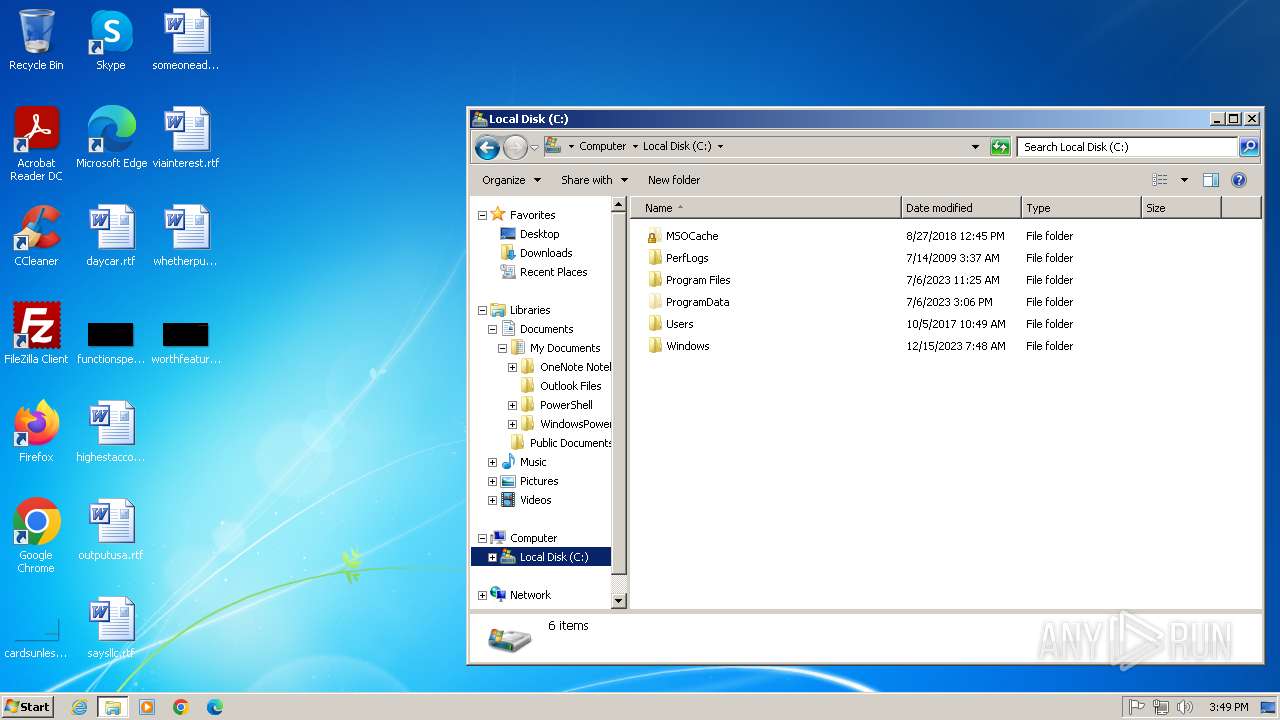The image size is (1280, 720).
Task: Expand the Computer breadcrumb arrow
Action: 634,146
